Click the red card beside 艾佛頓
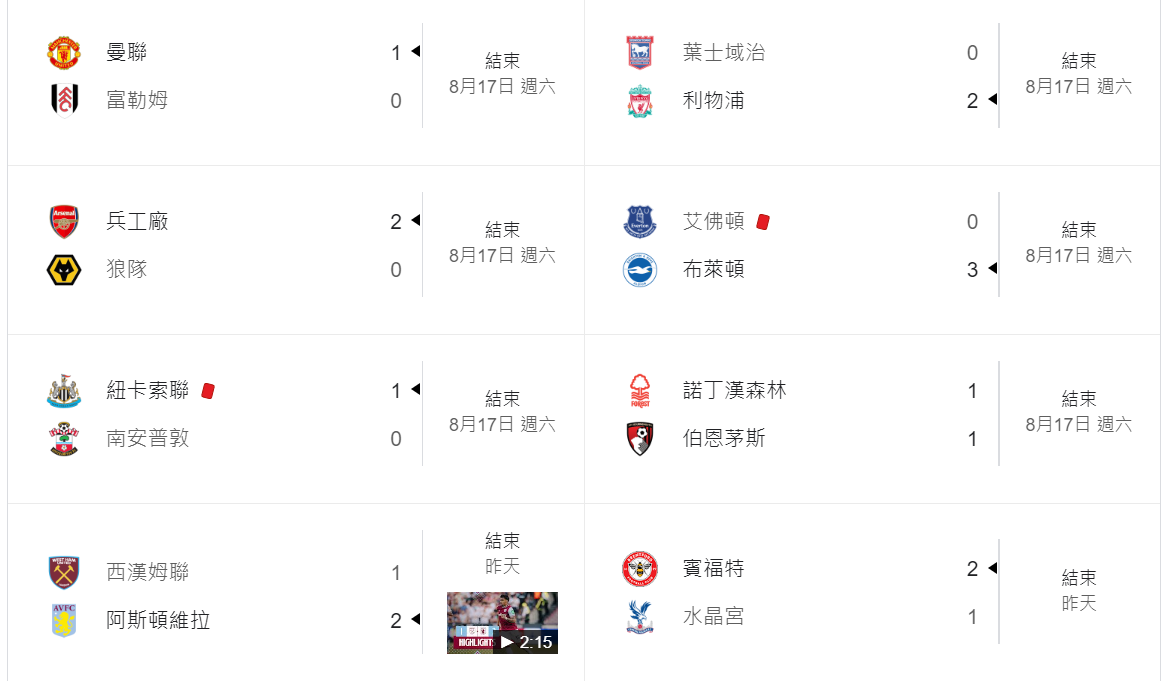The image size is (1166, 681). pos(763,222)
